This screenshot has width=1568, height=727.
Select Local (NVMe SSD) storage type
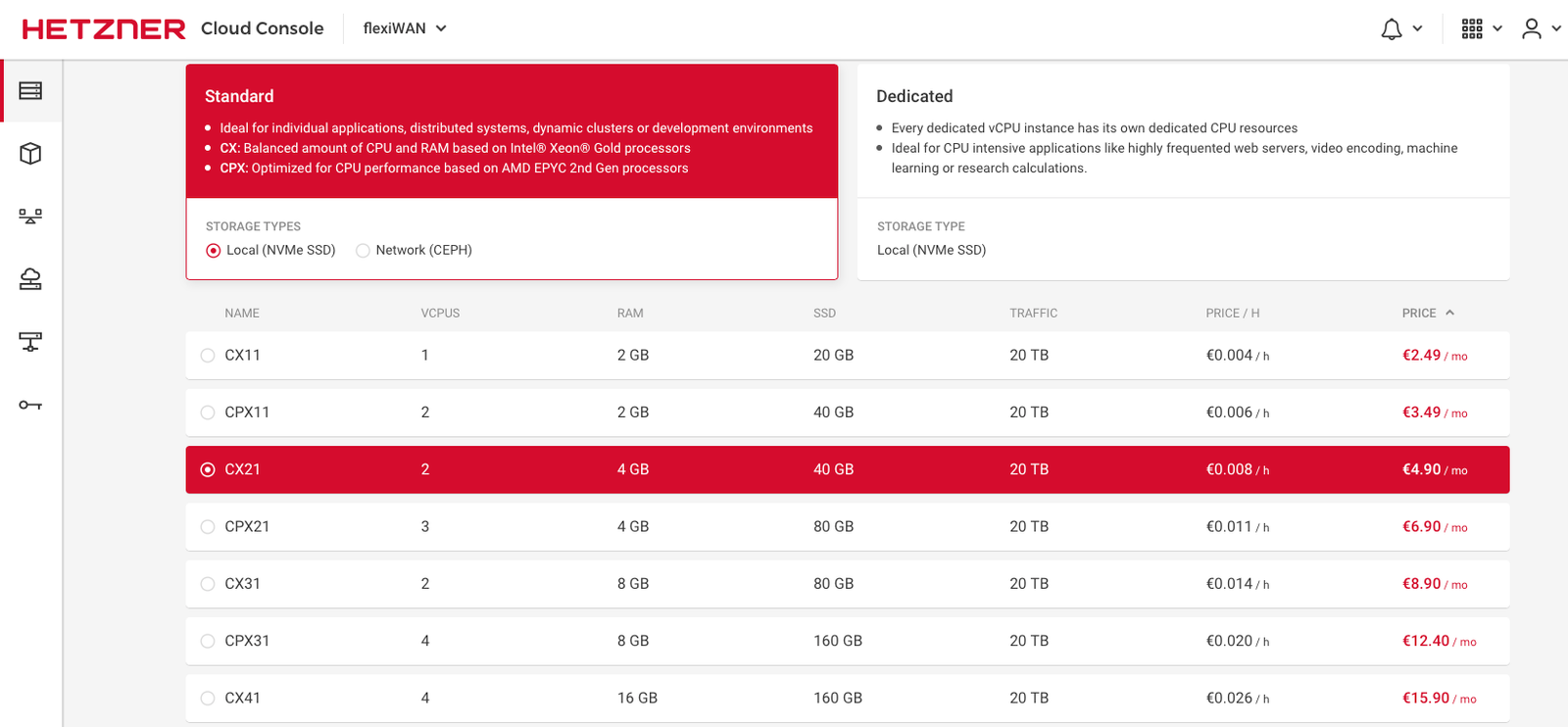pyautogui.click(x=214, y=251)
